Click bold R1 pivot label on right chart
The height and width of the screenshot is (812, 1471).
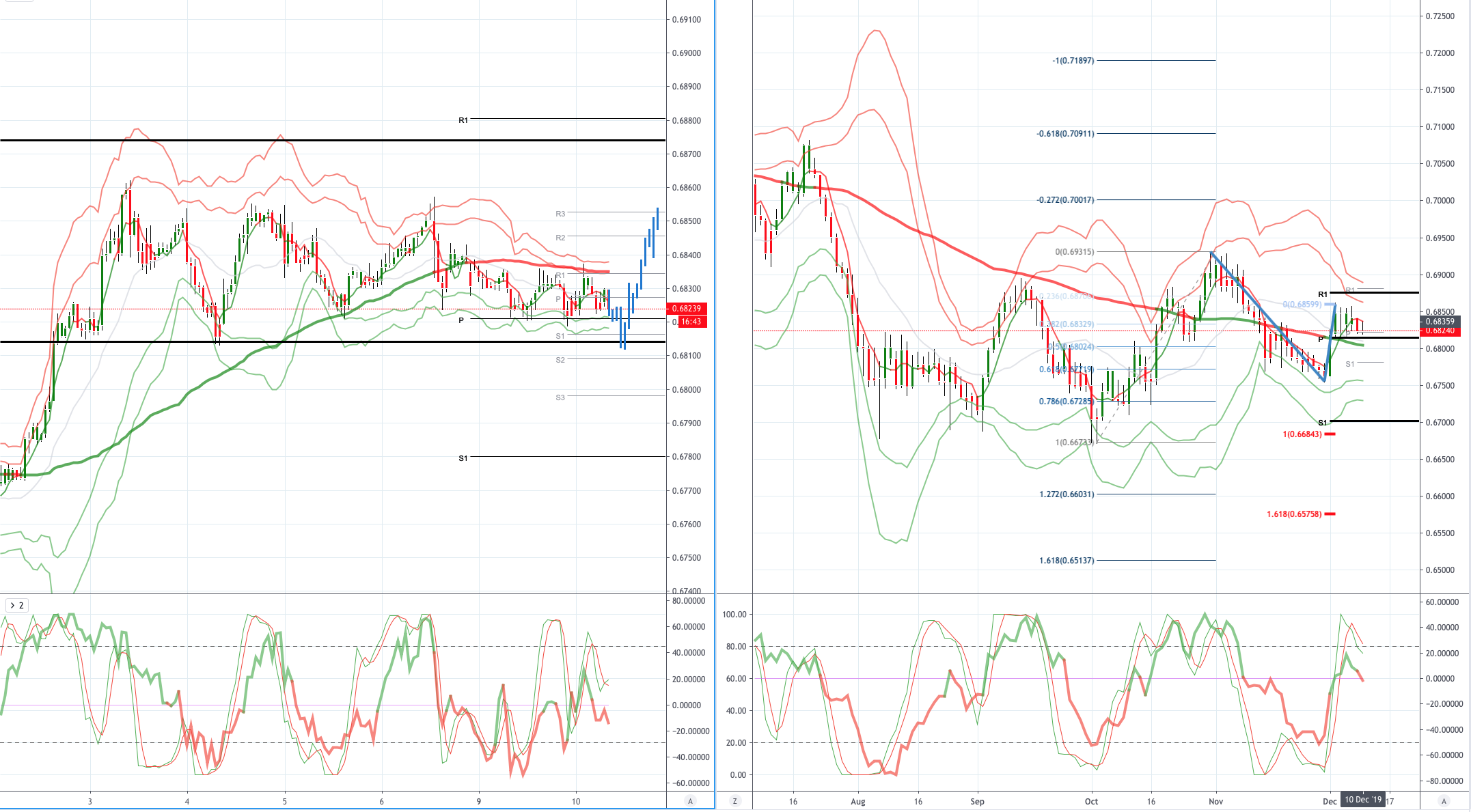pos(1323,294)
